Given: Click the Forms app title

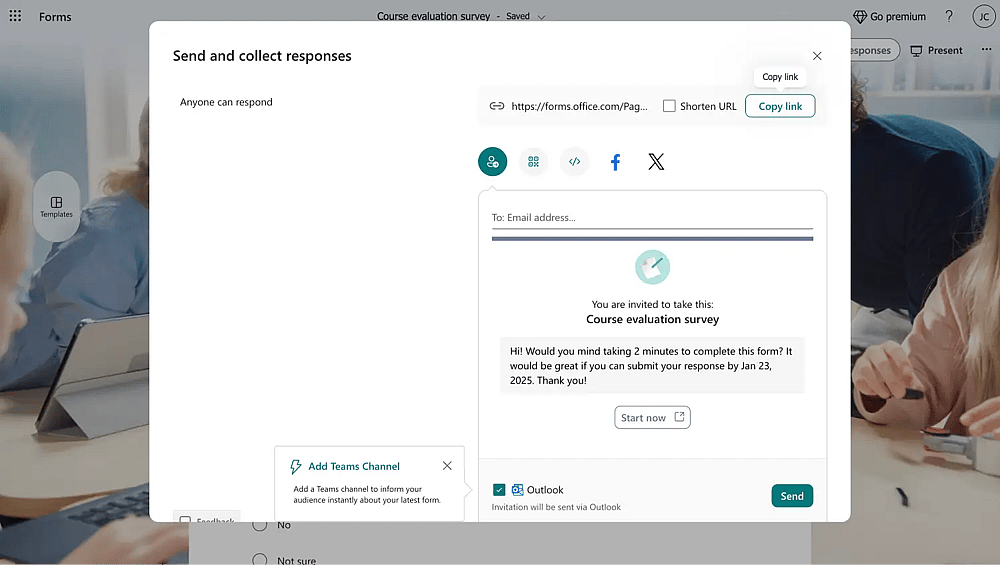Looking at the screenshot, I should 55,17.
